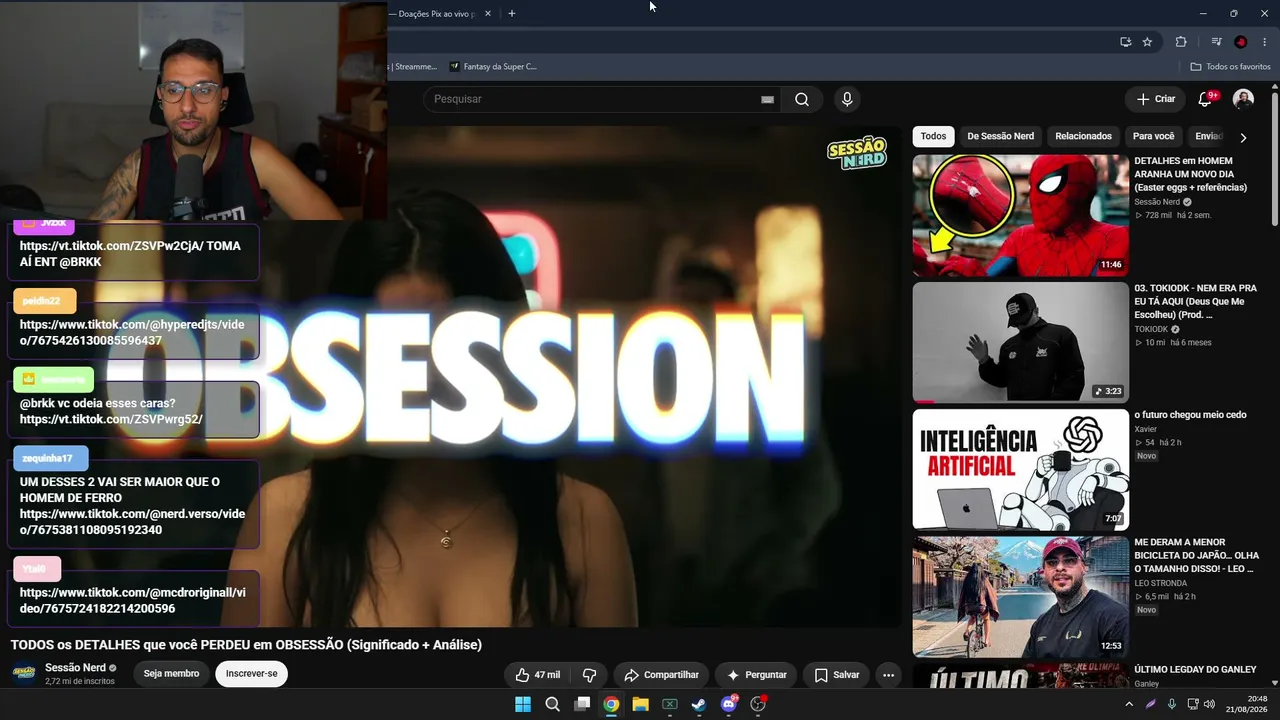This screenshot has width=1280, height=720.
Task: Open the YouTube account avatar menu
Action: click(1243, 99)
